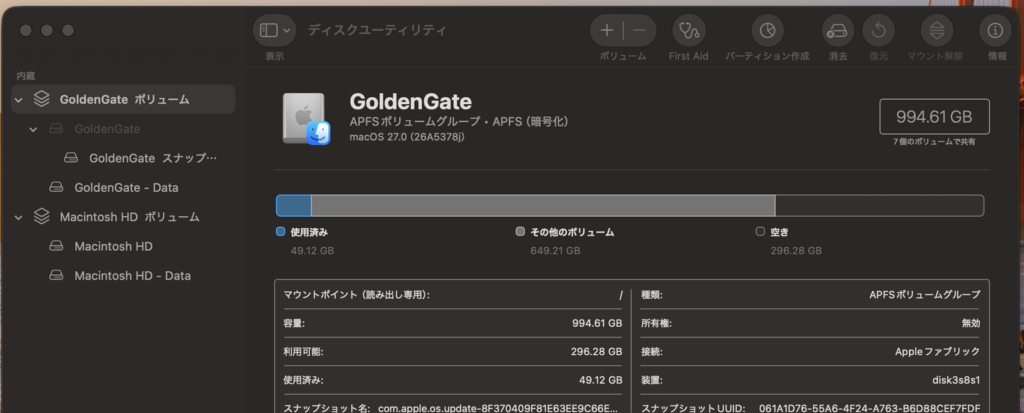Select GoldenGate - Data in the sidebar
Viewport: 1024px width, 413px height.
click(123, 188)
